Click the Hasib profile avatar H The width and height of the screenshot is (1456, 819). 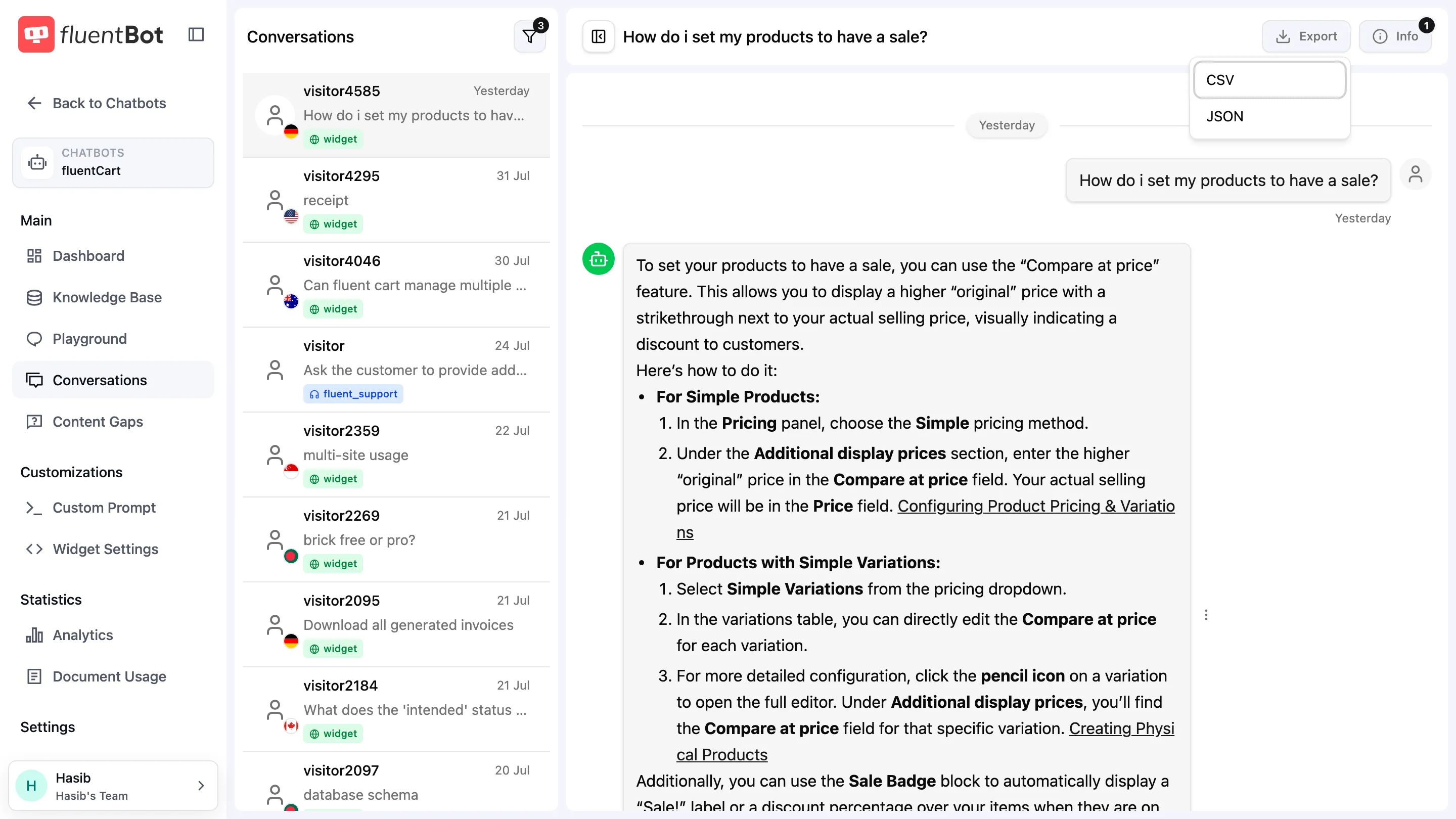[32, 785]
